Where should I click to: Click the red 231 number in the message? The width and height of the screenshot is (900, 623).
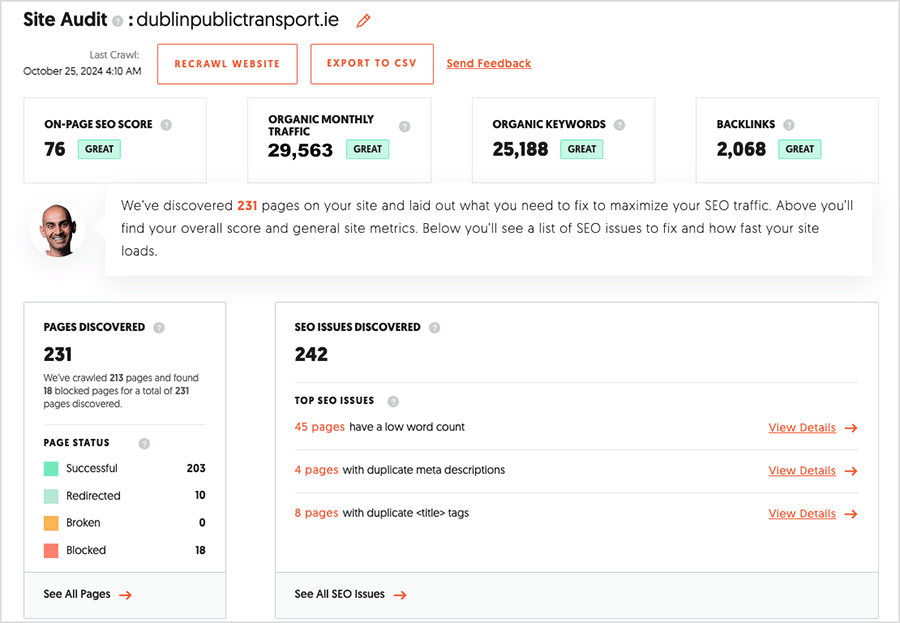click(247, 206)
